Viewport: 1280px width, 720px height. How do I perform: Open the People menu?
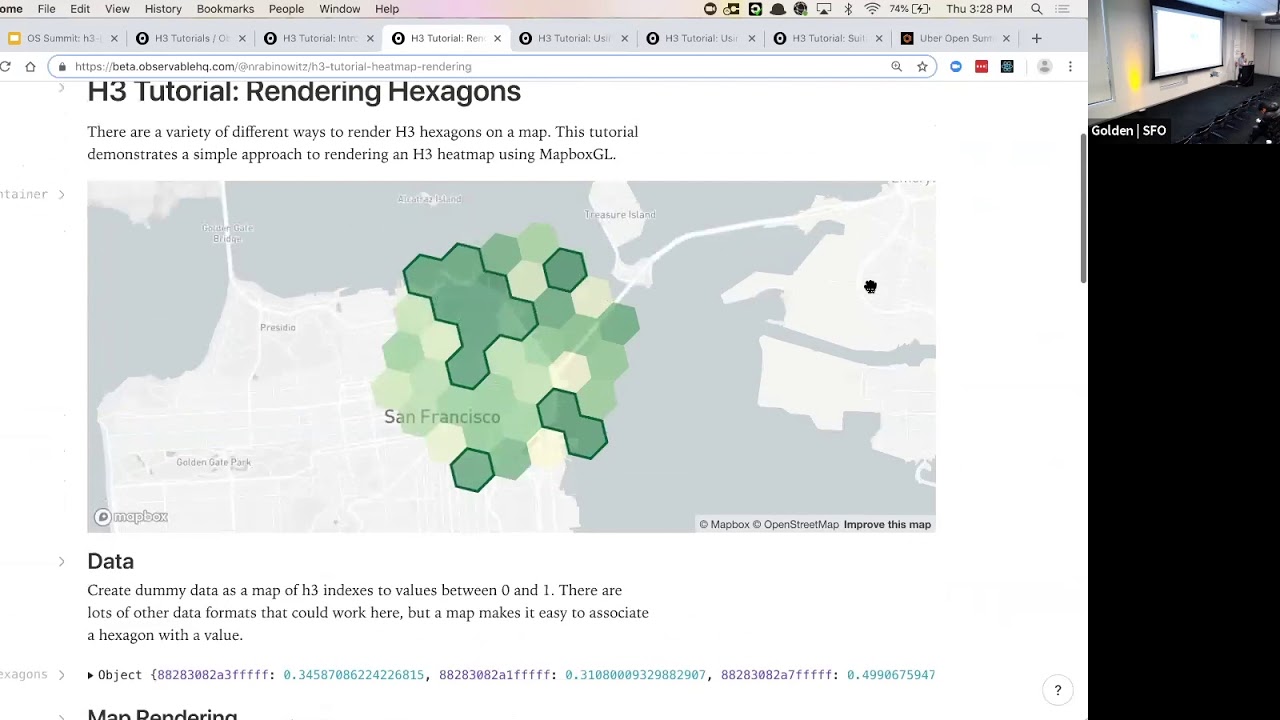[x=286, y=9]
